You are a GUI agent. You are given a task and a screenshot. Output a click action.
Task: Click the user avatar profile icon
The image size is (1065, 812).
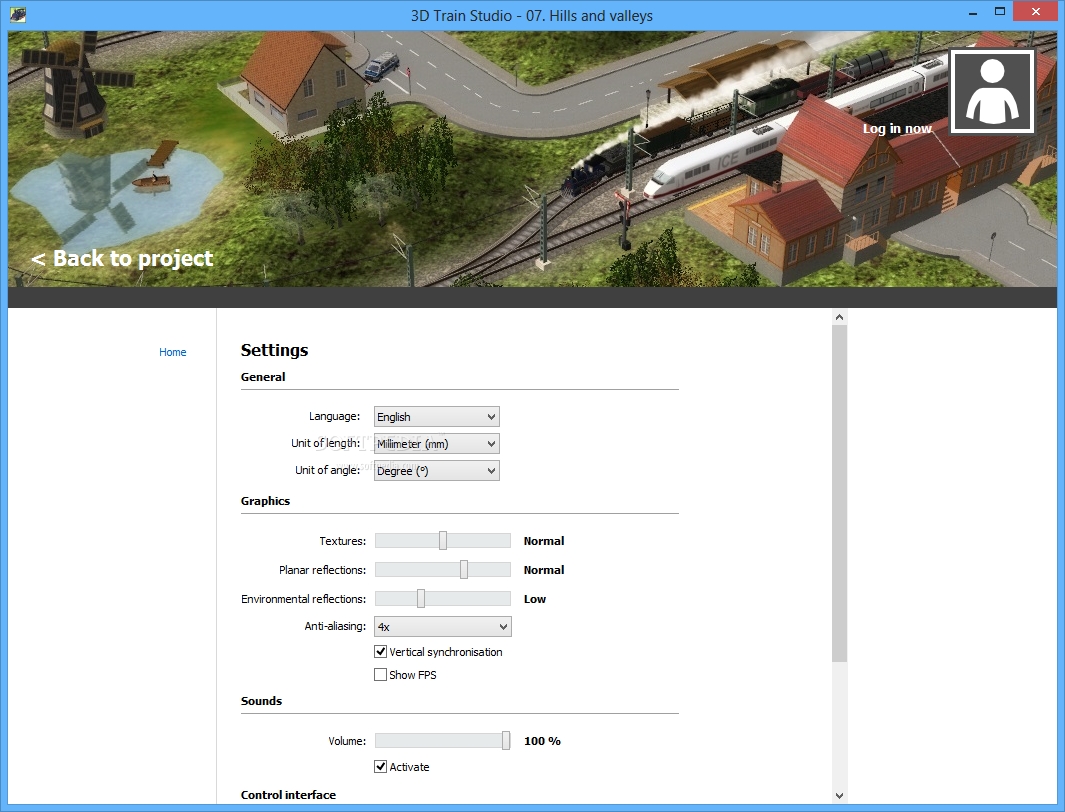click(x=992, y=91)
